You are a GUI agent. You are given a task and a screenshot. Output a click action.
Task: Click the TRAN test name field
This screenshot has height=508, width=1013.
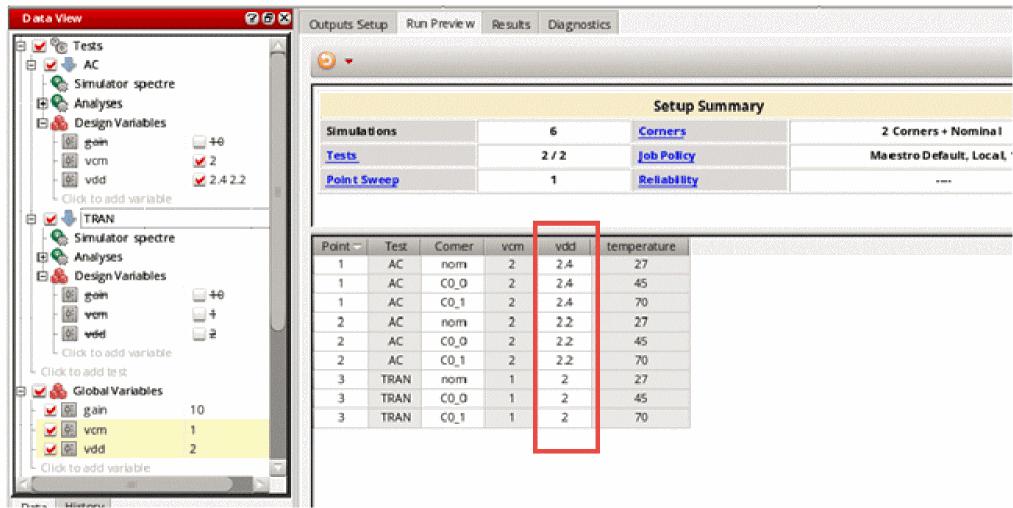pos(174,218)
